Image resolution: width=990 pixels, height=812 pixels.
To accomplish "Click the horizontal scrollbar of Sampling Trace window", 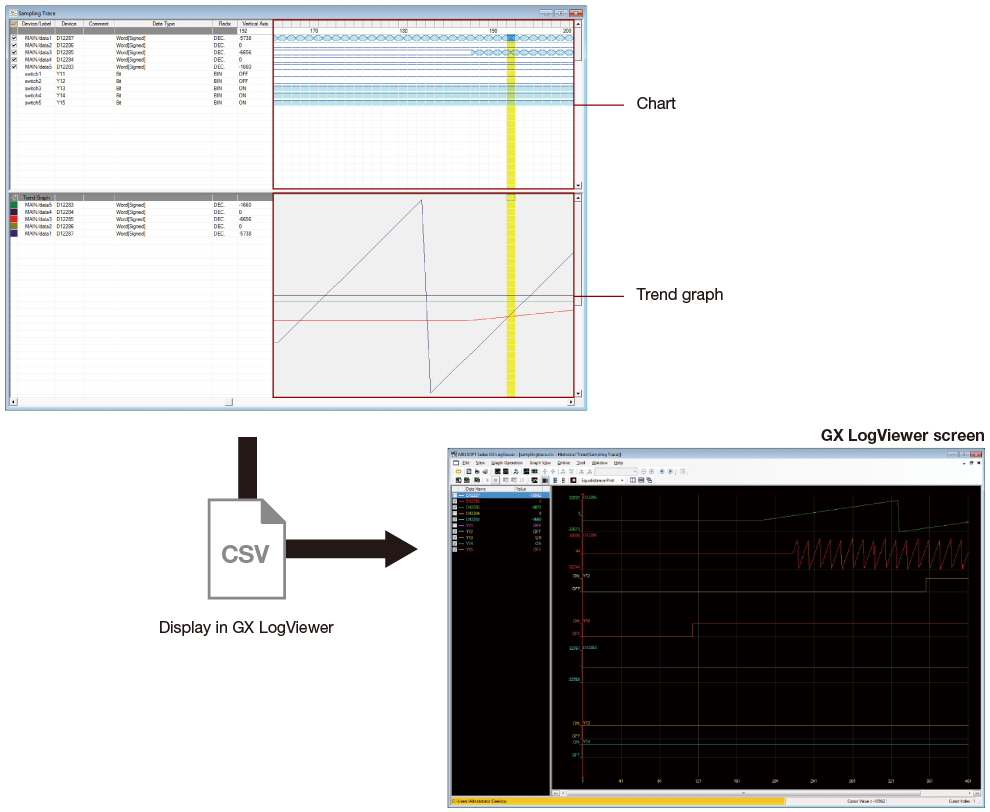I will point(292,402).
